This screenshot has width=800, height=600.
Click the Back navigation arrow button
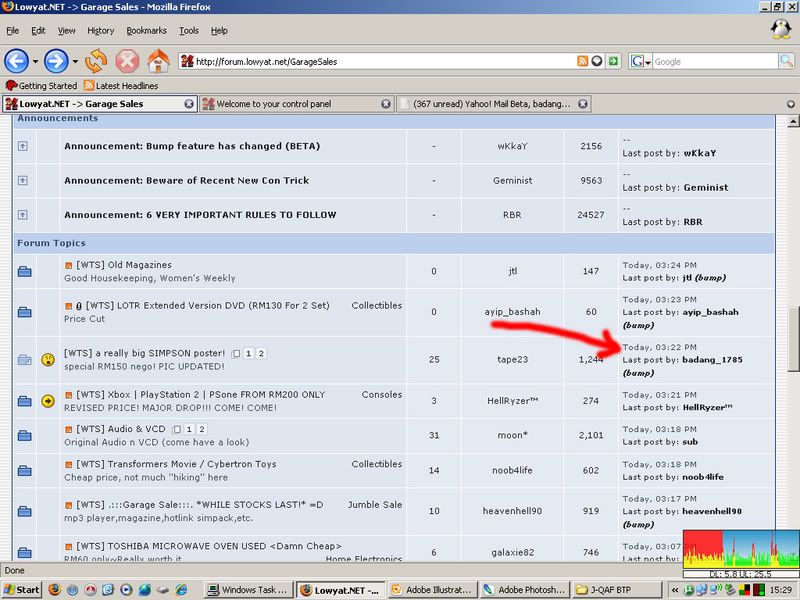coord(16,61)
